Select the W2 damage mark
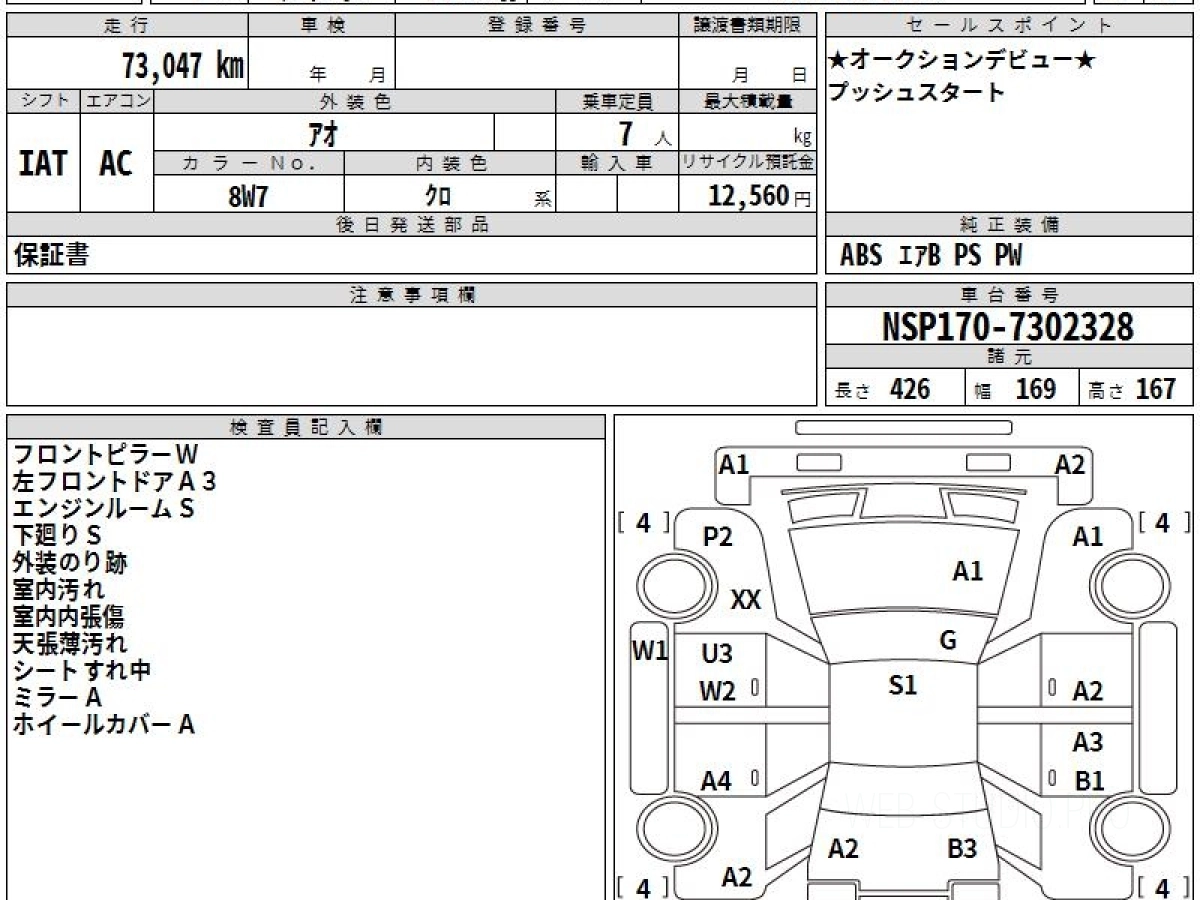This screenshot has width=1200, height=900. (x=718, y=692)
